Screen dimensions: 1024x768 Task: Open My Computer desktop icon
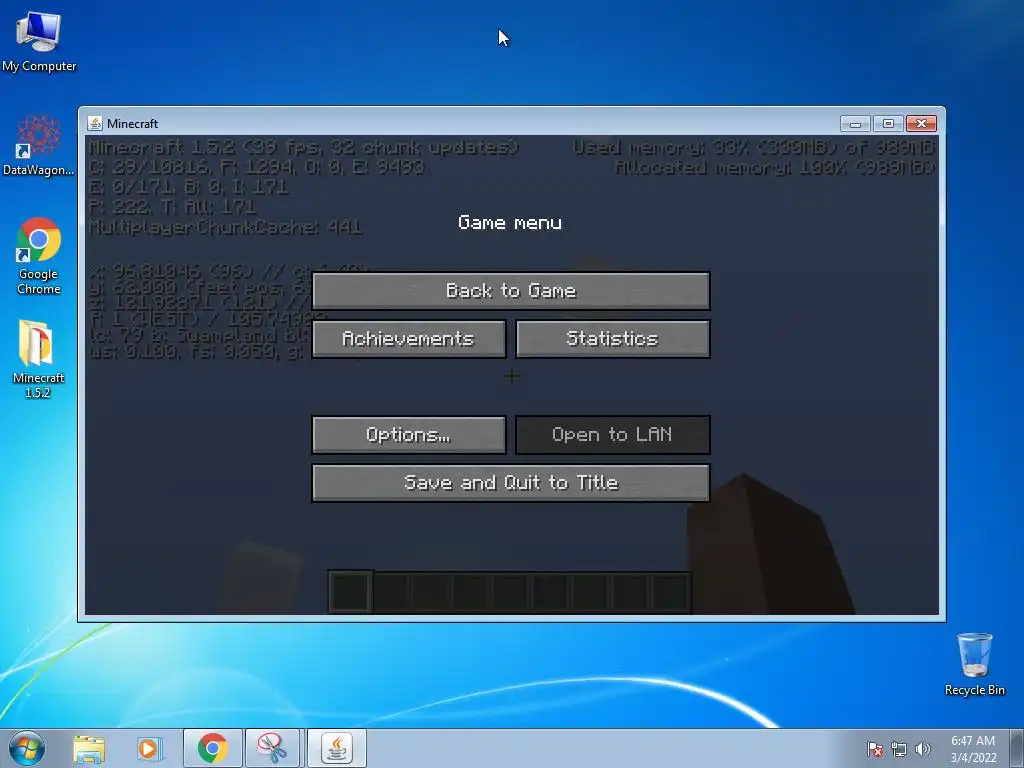39,42
